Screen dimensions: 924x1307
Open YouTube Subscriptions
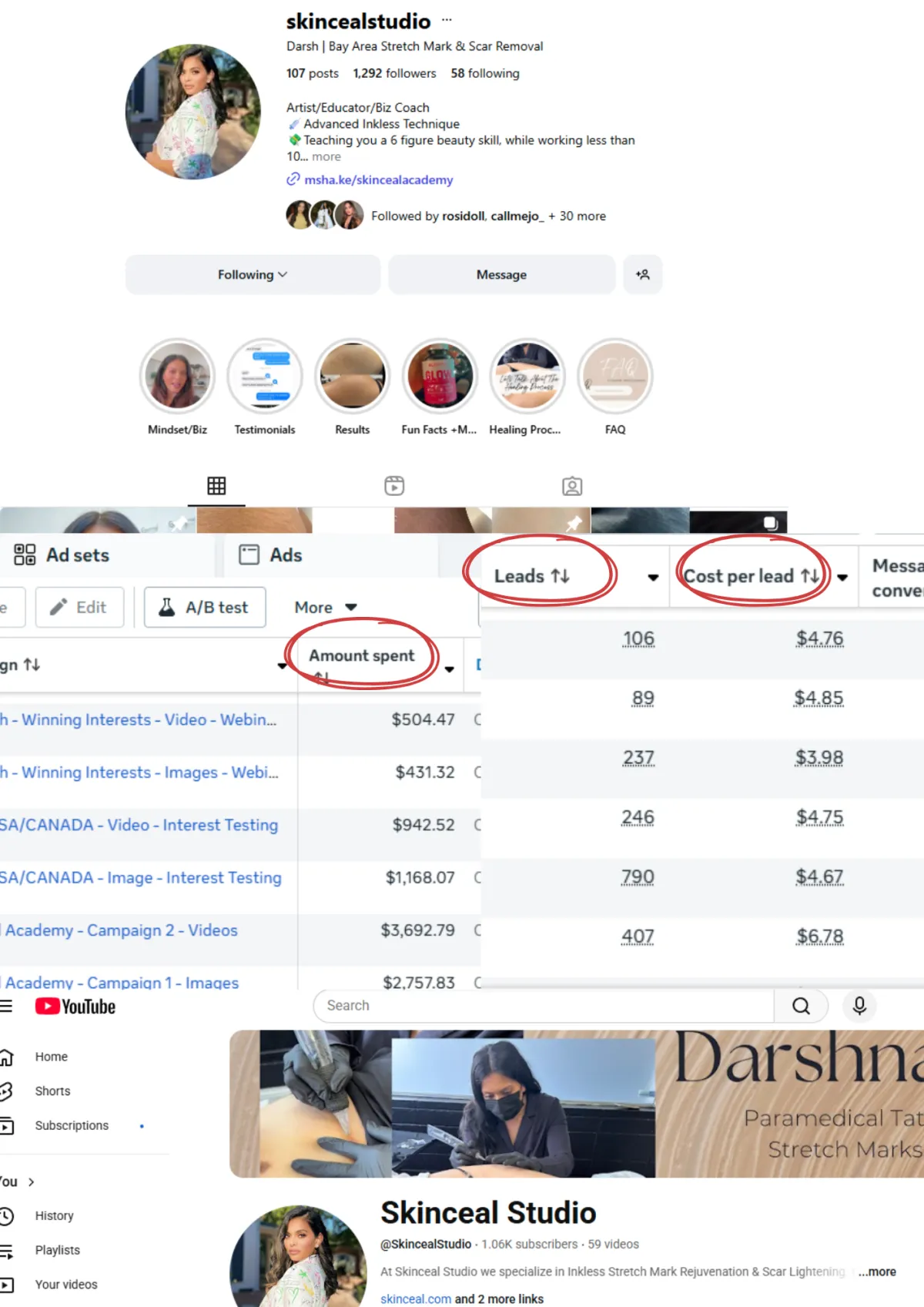72,1125
